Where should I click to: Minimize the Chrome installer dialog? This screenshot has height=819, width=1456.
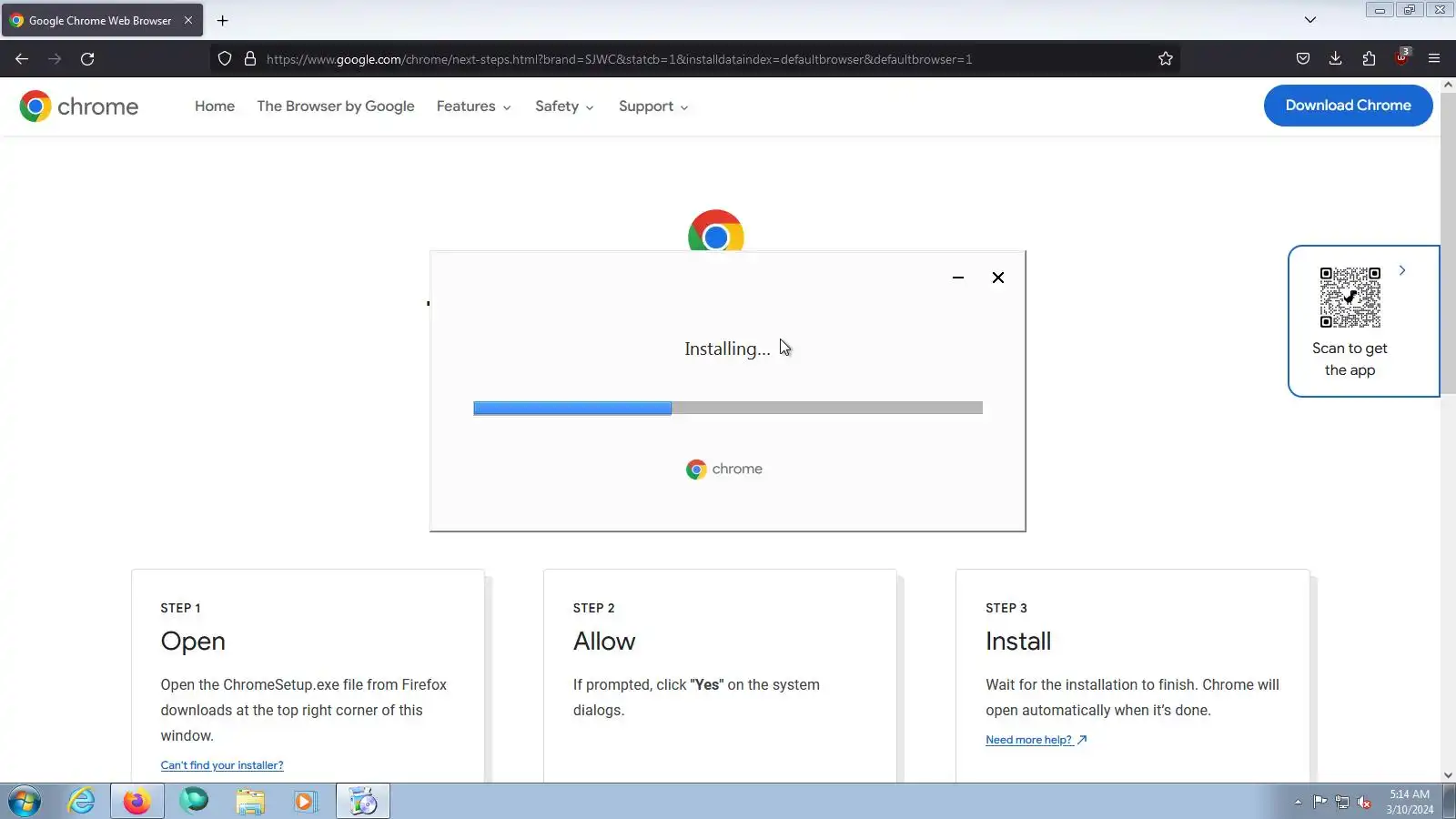[x=958, y=278]
